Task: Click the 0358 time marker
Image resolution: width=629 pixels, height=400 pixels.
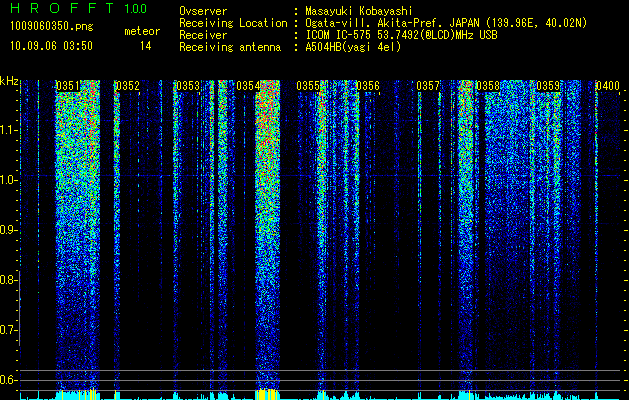Action: tap(488, 86)
